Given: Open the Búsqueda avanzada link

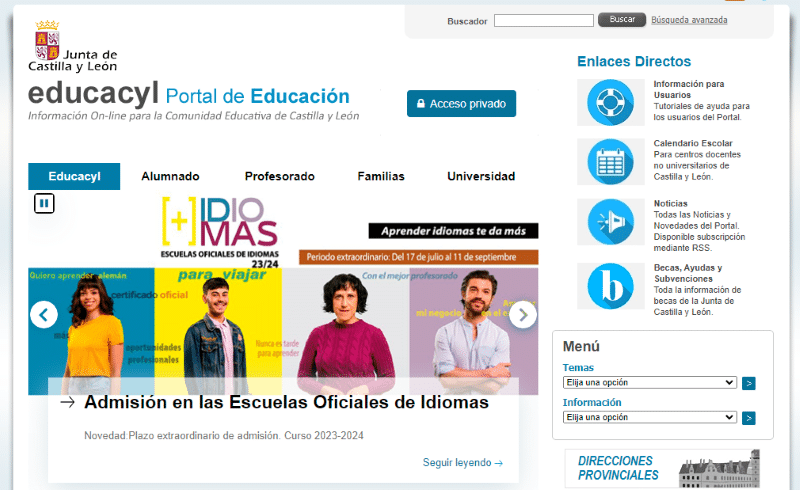Looking at the screenshot, I should [689, 20].
